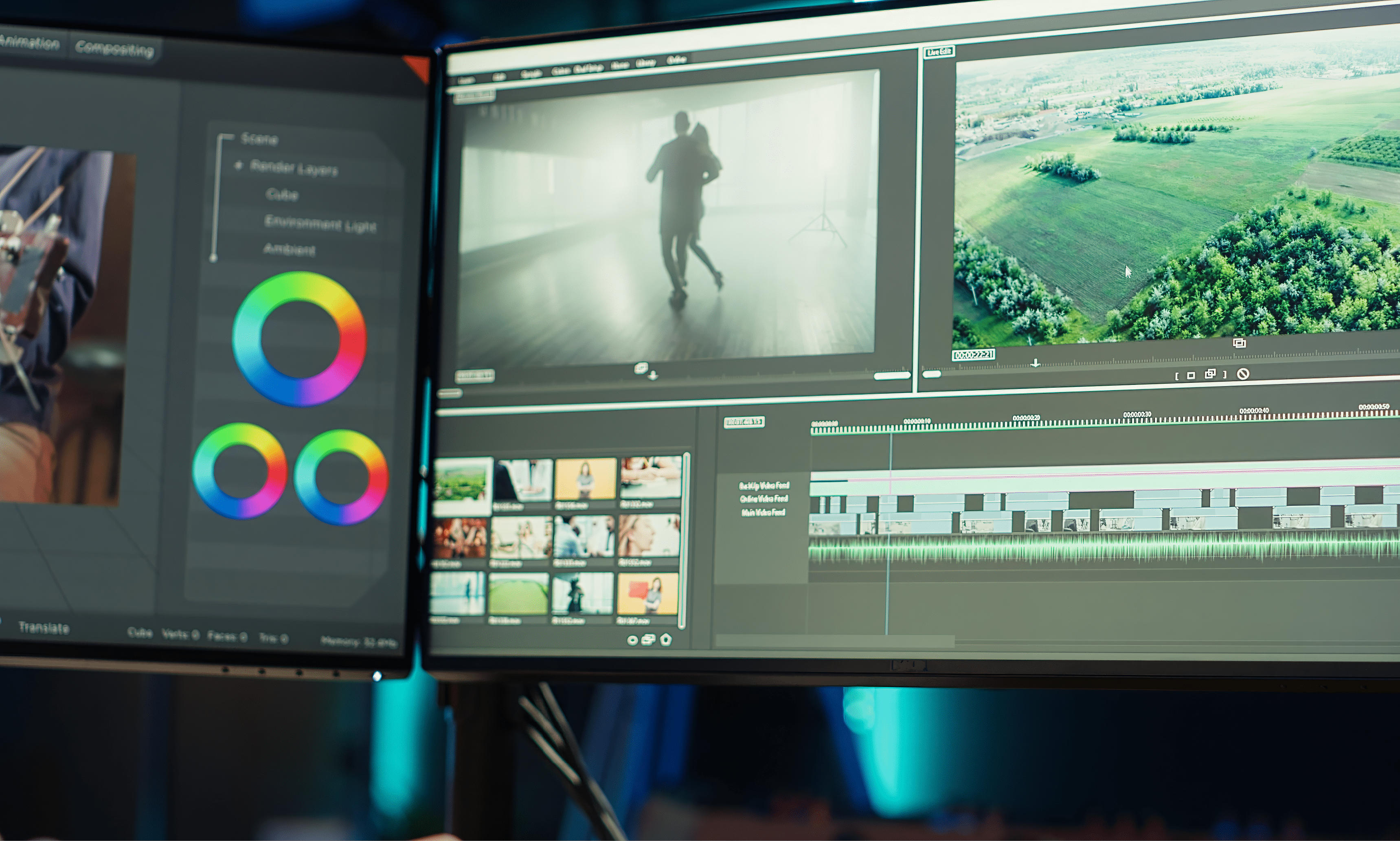Click the aerial farmland preview video
This screenshot has height=841, width=1400.
coord(1177,187)
